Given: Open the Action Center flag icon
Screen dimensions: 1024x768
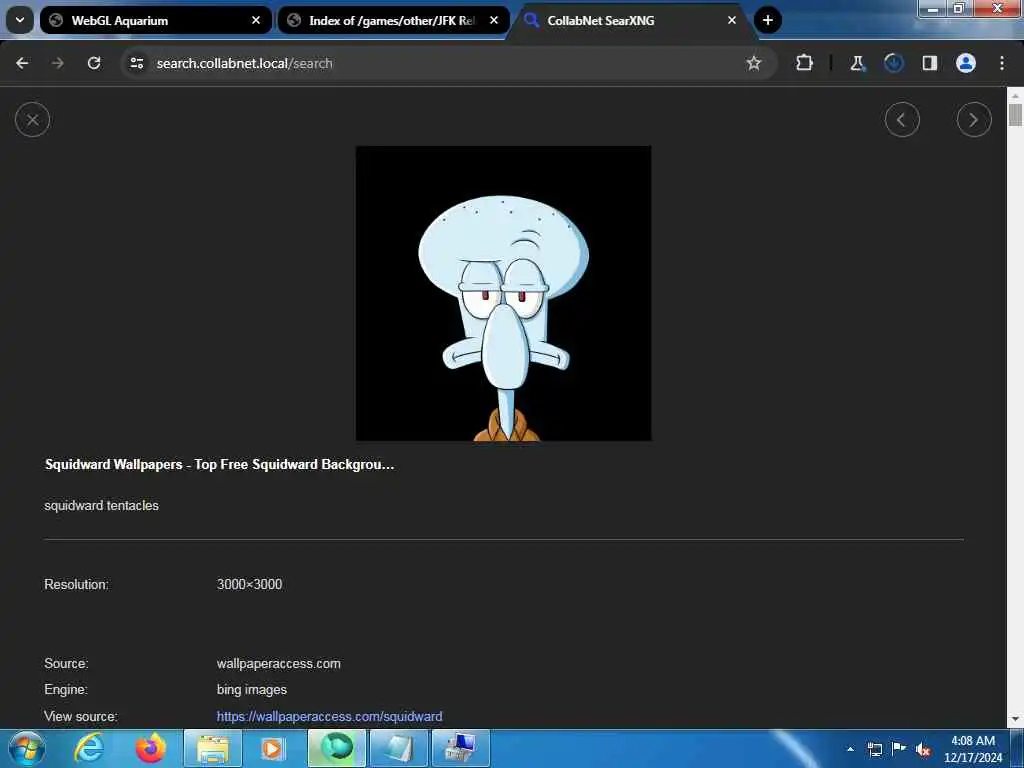Looking at the screenshot, I should point(899,748).
